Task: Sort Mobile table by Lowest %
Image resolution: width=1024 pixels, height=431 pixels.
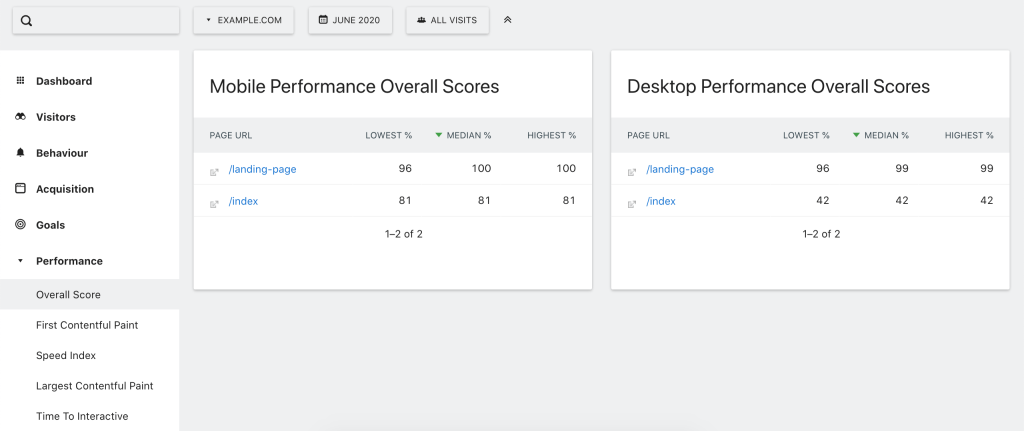Action: click(x=389, y=135)
